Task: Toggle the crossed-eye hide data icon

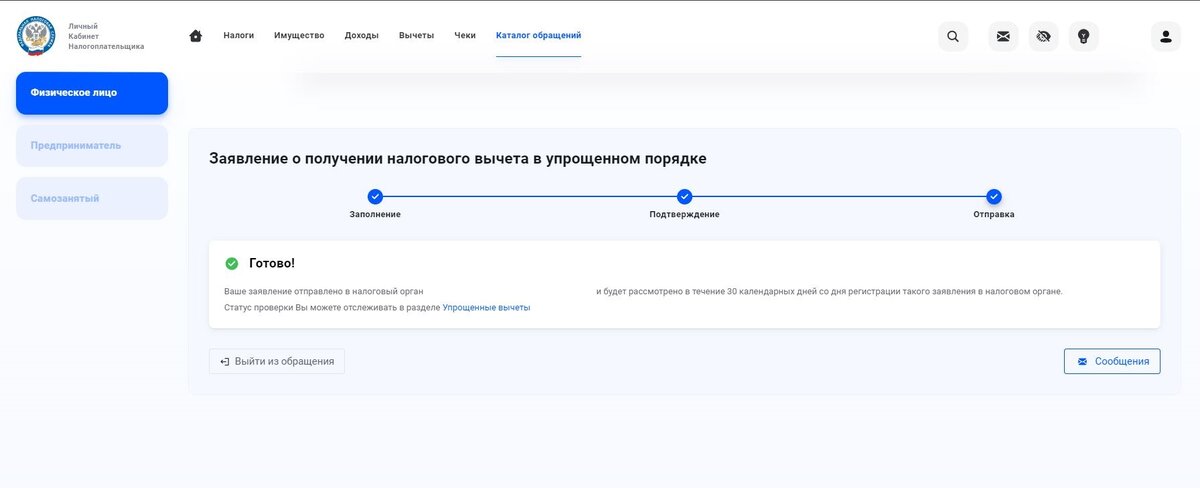Action: [1044, 37]
